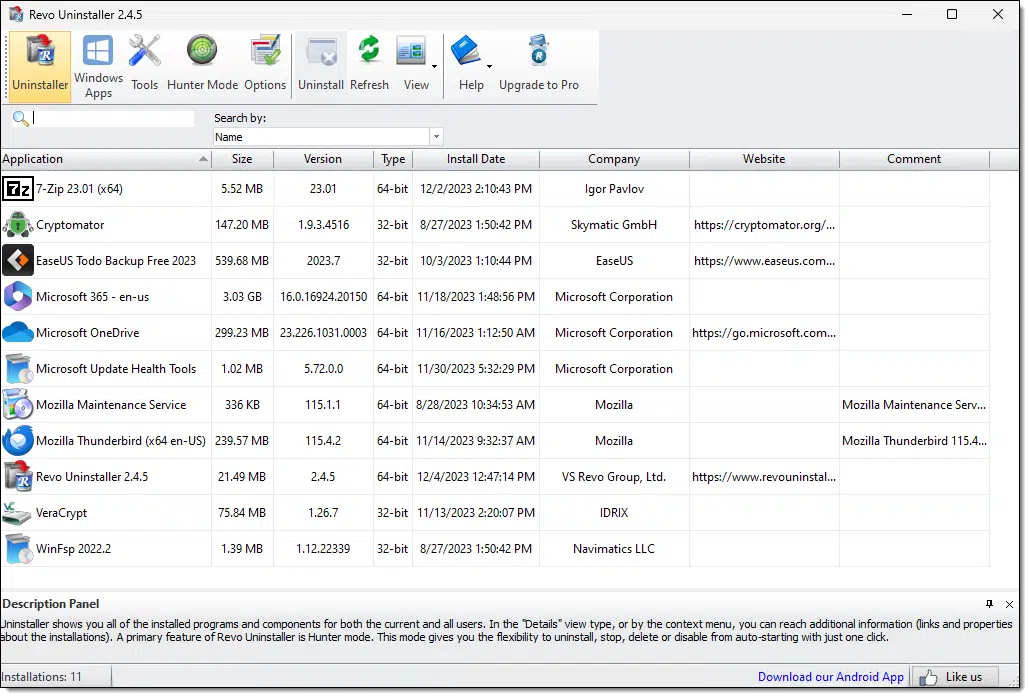Screen dimensions: 1030x698
Task: Click Mozilla Thunderbird 115.4... comment cell
Action: point(914,441)
